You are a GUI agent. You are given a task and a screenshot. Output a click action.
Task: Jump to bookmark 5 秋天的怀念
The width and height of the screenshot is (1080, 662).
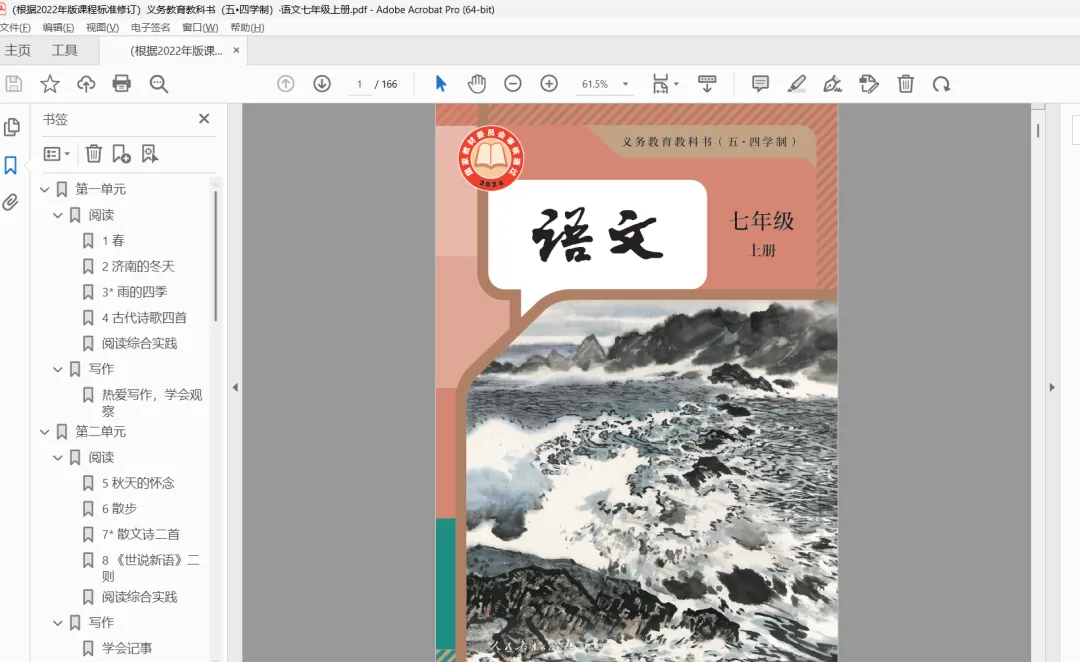coord(138,483)
